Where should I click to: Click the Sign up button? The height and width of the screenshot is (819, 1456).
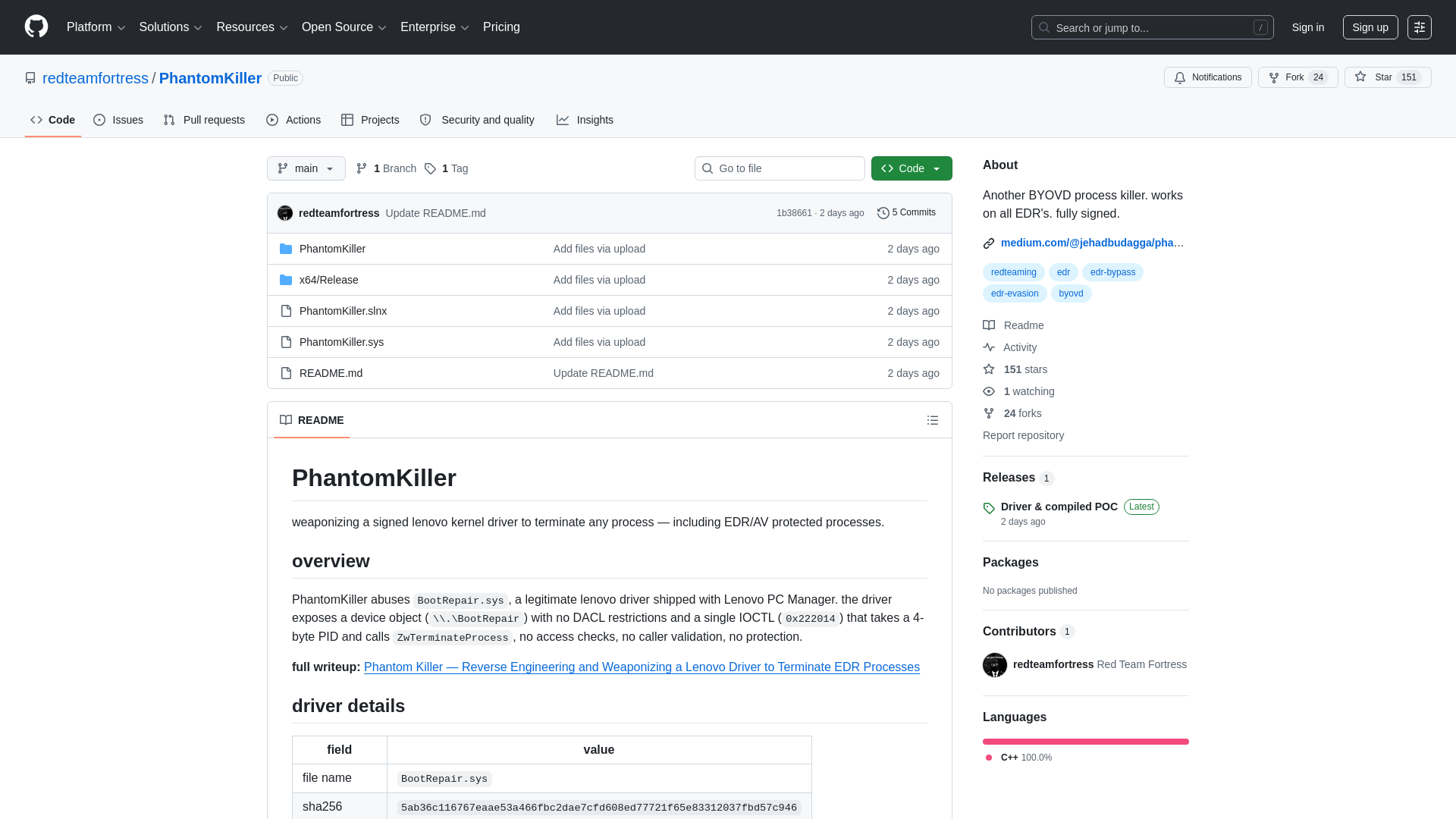[1370, 27]
